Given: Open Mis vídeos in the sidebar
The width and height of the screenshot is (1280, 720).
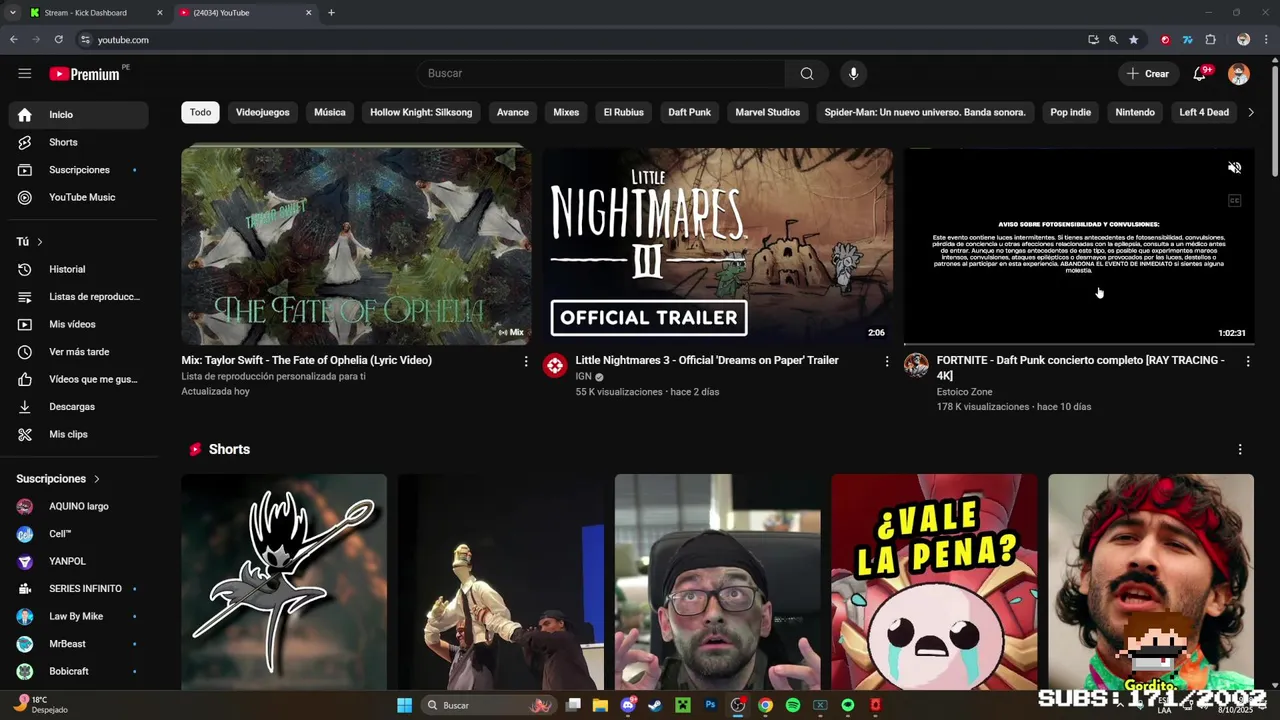Looking at the screenshot, I should [x=79, y=324].
